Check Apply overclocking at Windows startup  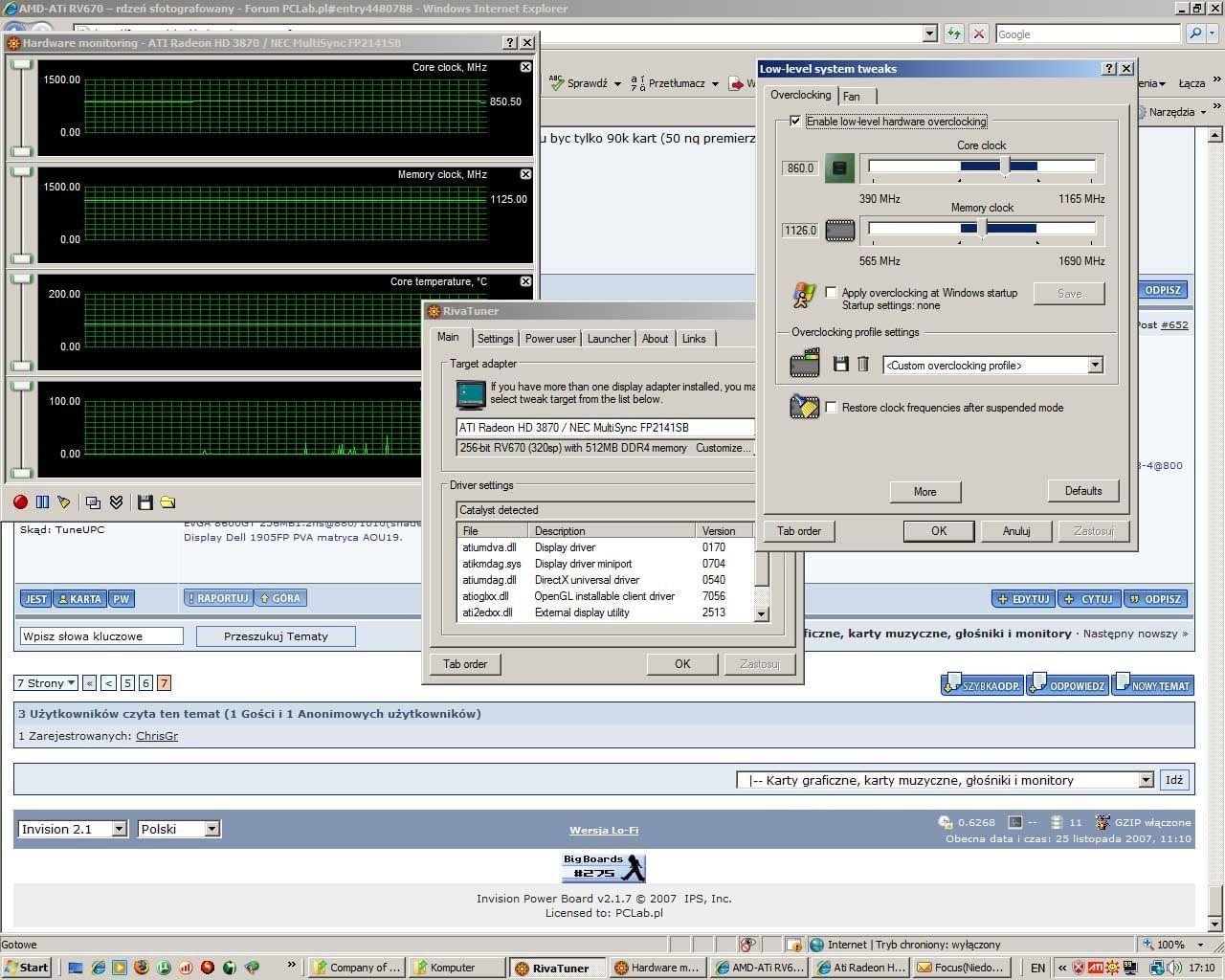pyautogui.click(x=831, y=293)
